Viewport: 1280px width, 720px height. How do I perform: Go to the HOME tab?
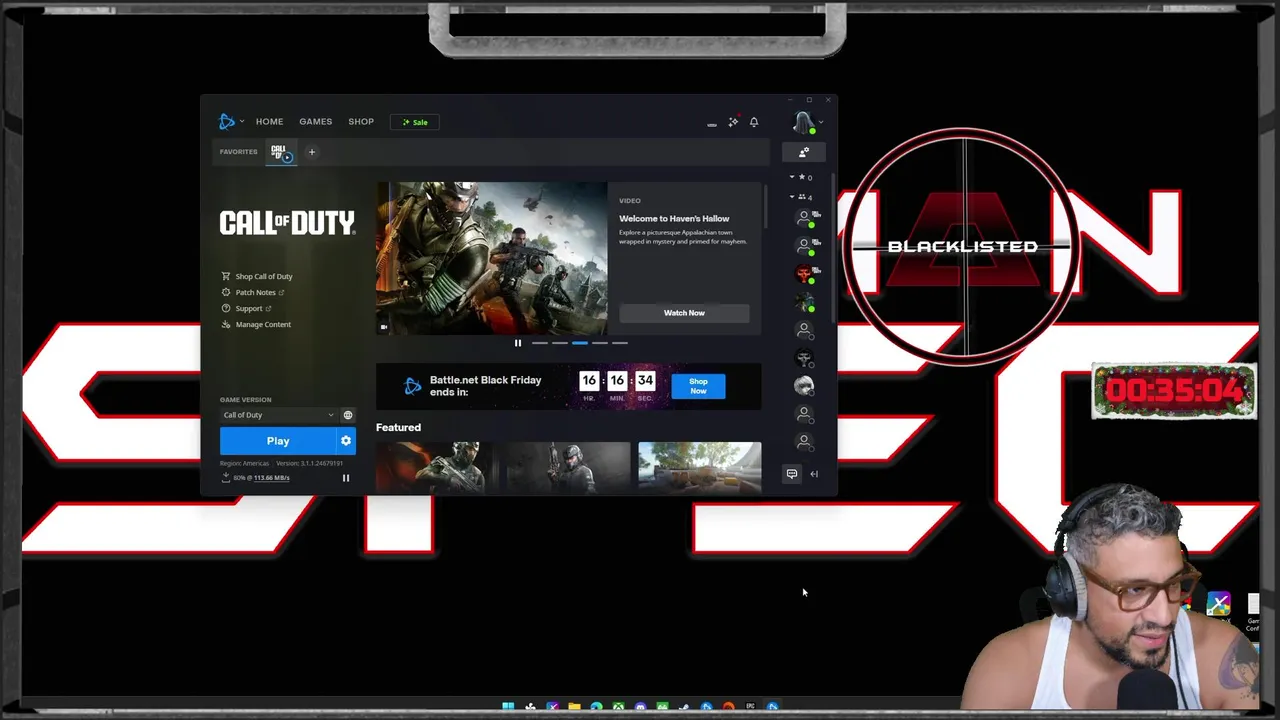pyautogui.click(x=269, y=122)
